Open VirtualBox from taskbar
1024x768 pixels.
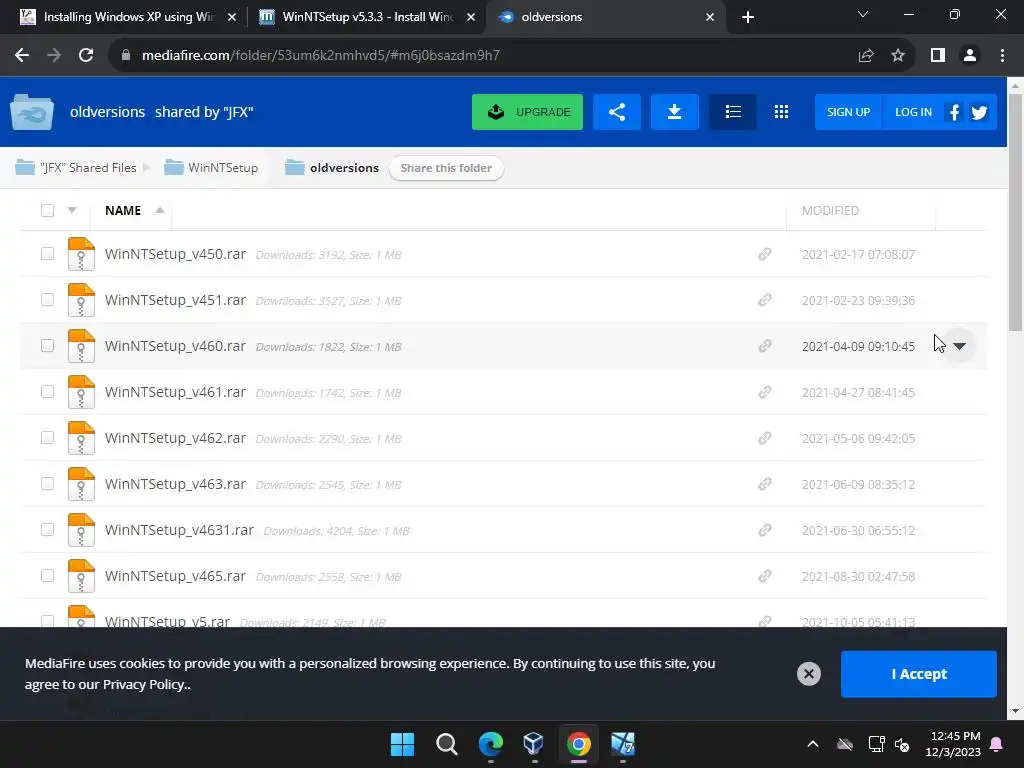click(534, 744)
